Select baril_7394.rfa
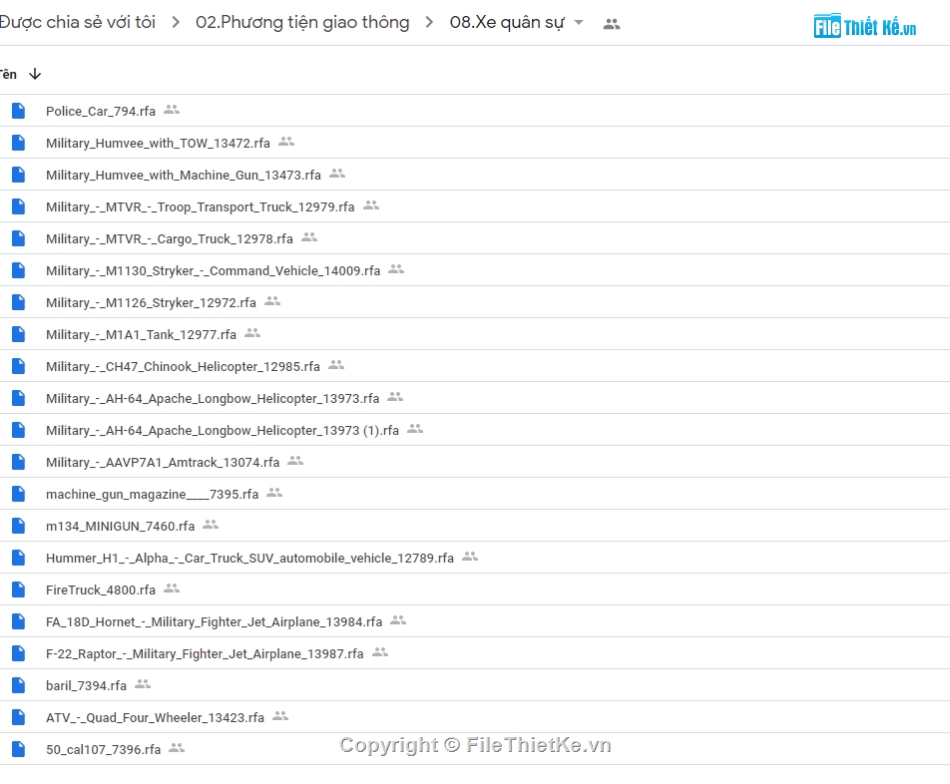The image size is (950, 784). 86,686
